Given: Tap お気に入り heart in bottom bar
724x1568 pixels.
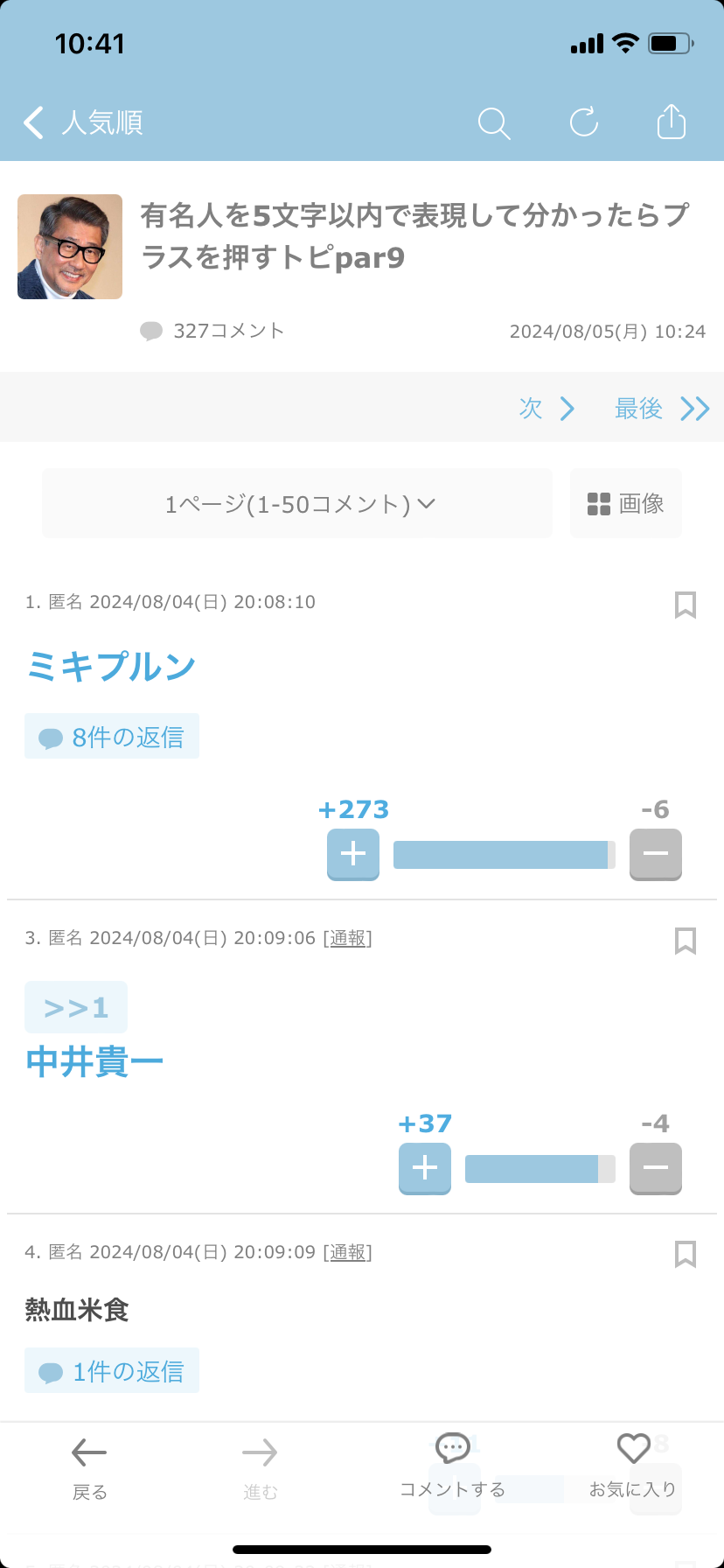Looking at the screenshot, I should pos(633,1467).
